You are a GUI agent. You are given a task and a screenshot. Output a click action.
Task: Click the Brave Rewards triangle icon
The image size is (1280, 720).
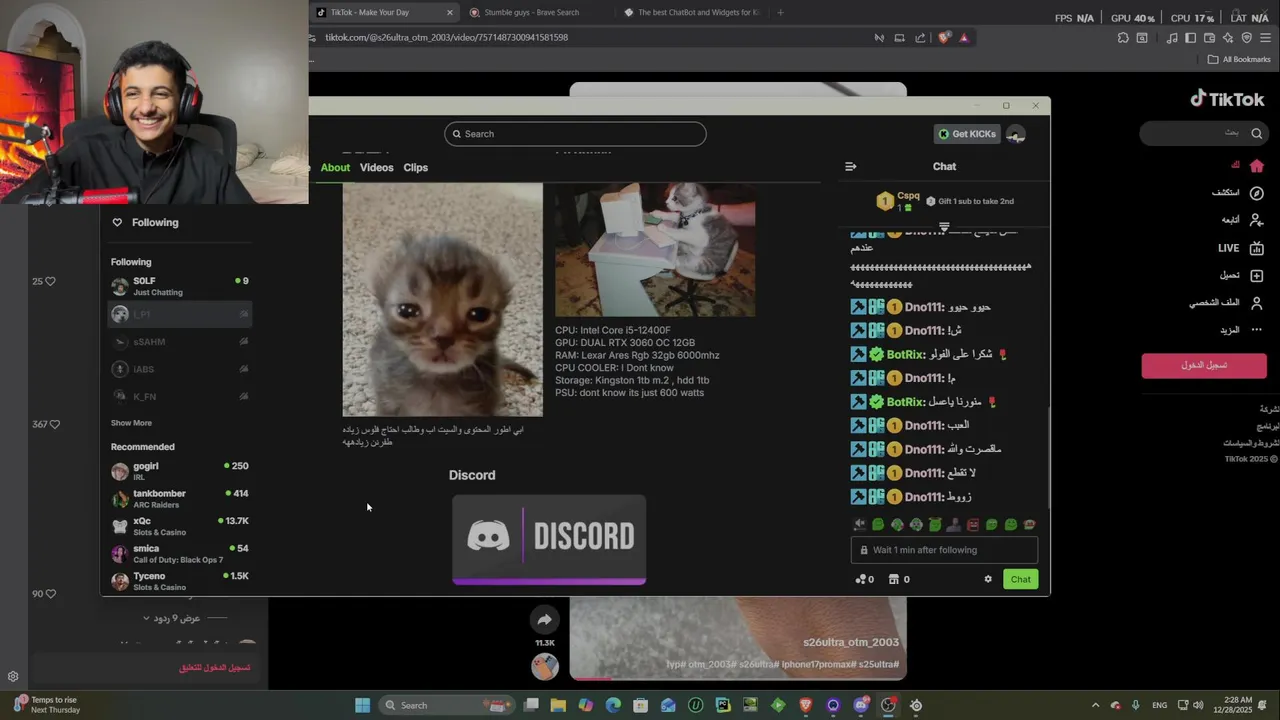(964, 38)
